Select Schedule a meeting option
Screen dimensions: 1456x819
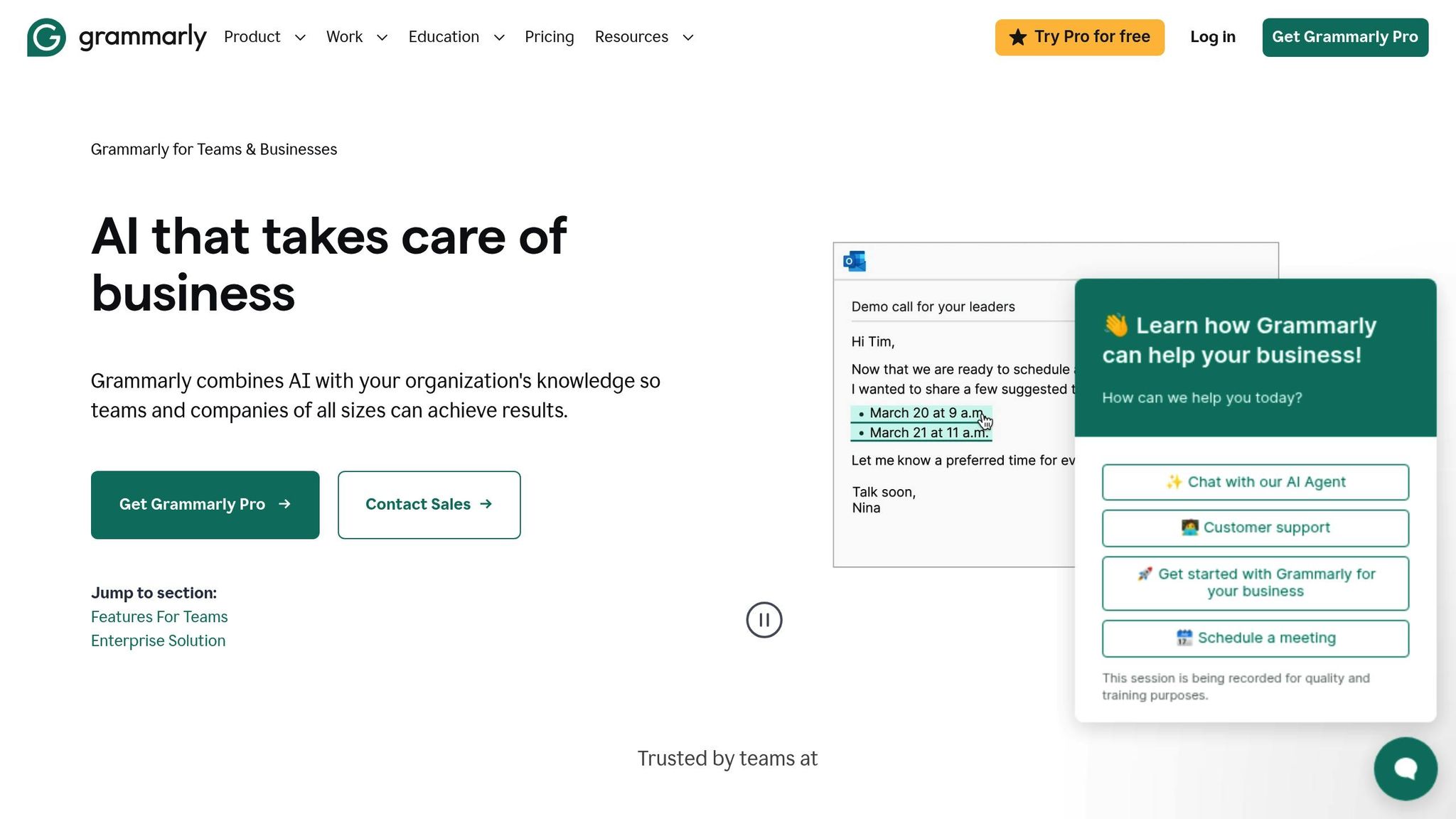click(x=1255, y=638)
